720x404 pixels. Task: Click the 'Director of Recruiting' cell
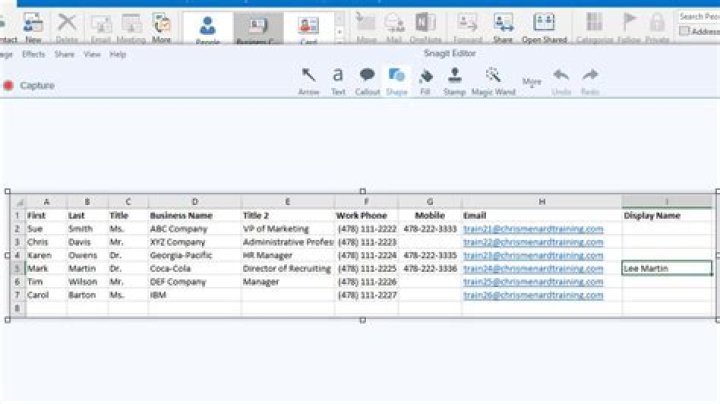tap(288, 269)
